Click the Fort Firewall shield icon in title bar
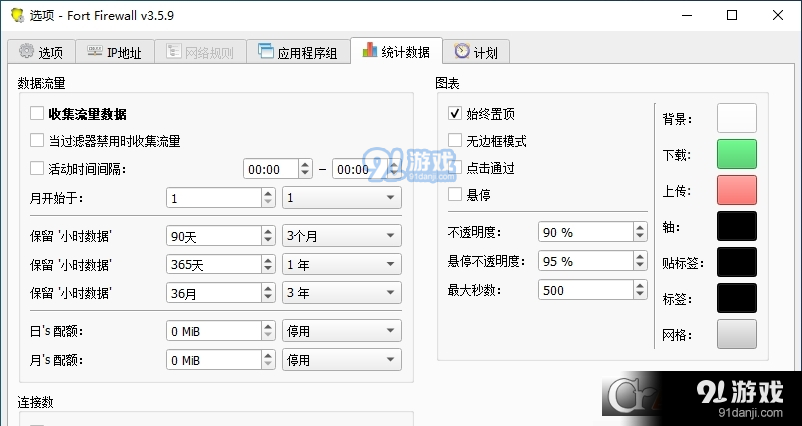Image resolution: width=802 pixels, height=426 pixels. click(18, 15)
